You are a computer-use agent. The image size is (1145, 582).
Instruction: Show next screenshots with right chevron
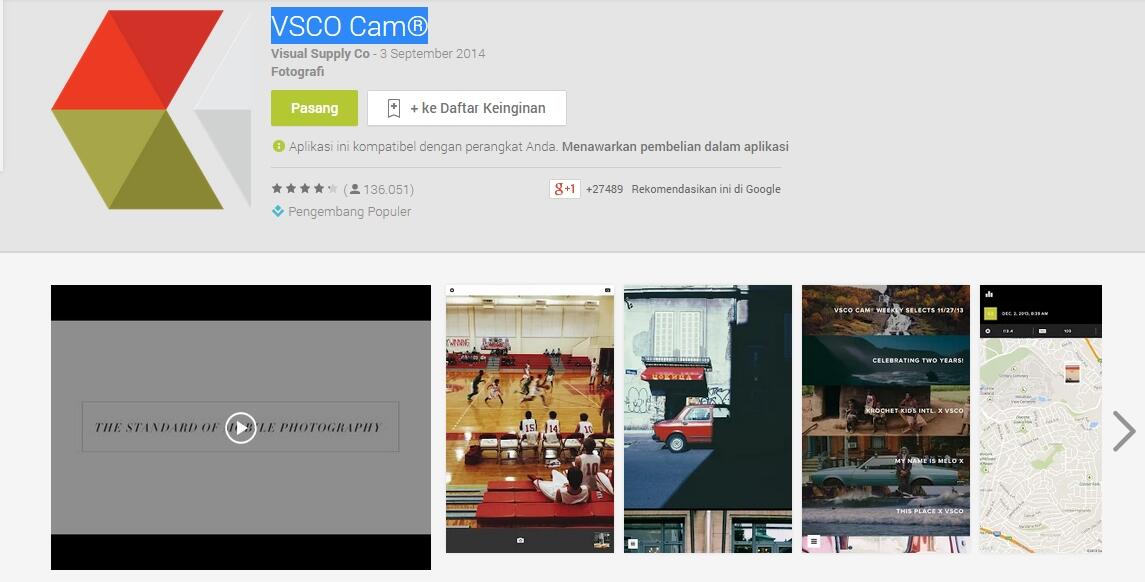coord(1124,432)
